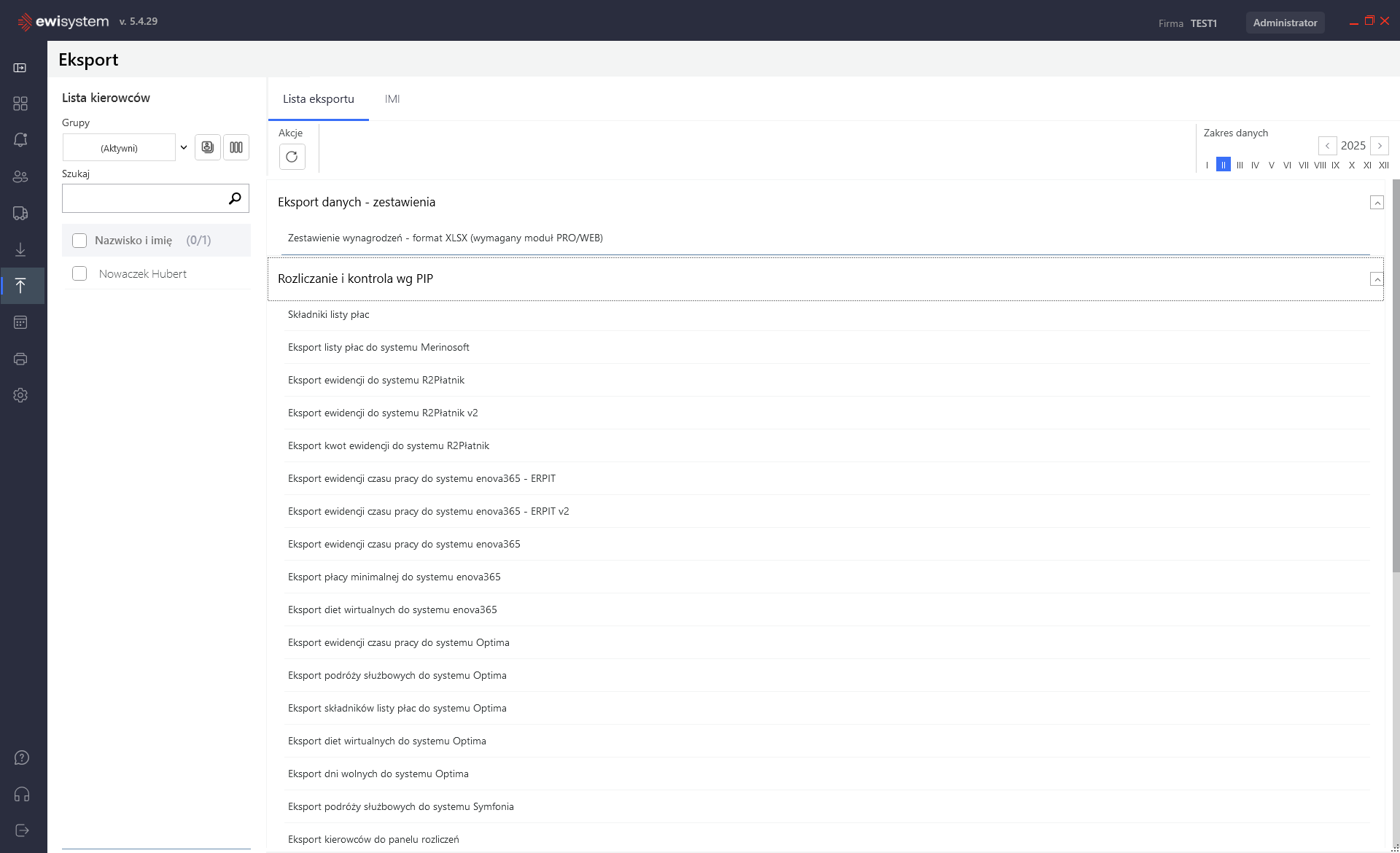Click the Firma TEST1 label

pos(1187,23)
